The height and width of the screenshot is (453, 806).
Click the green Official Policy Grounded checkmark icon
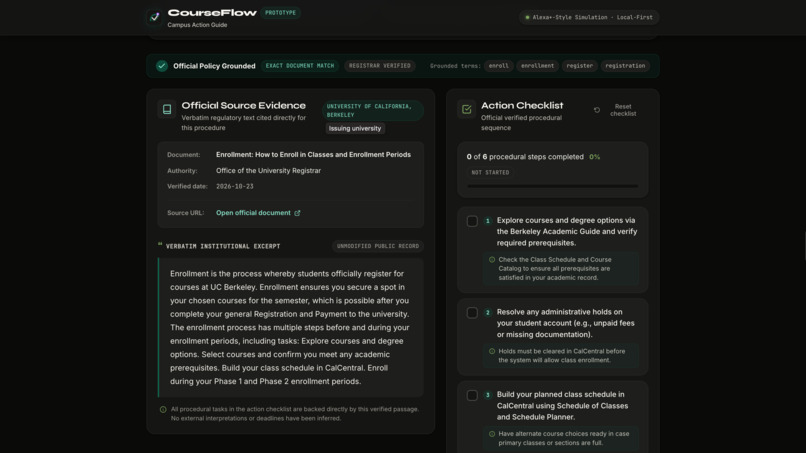coord(162,66)
